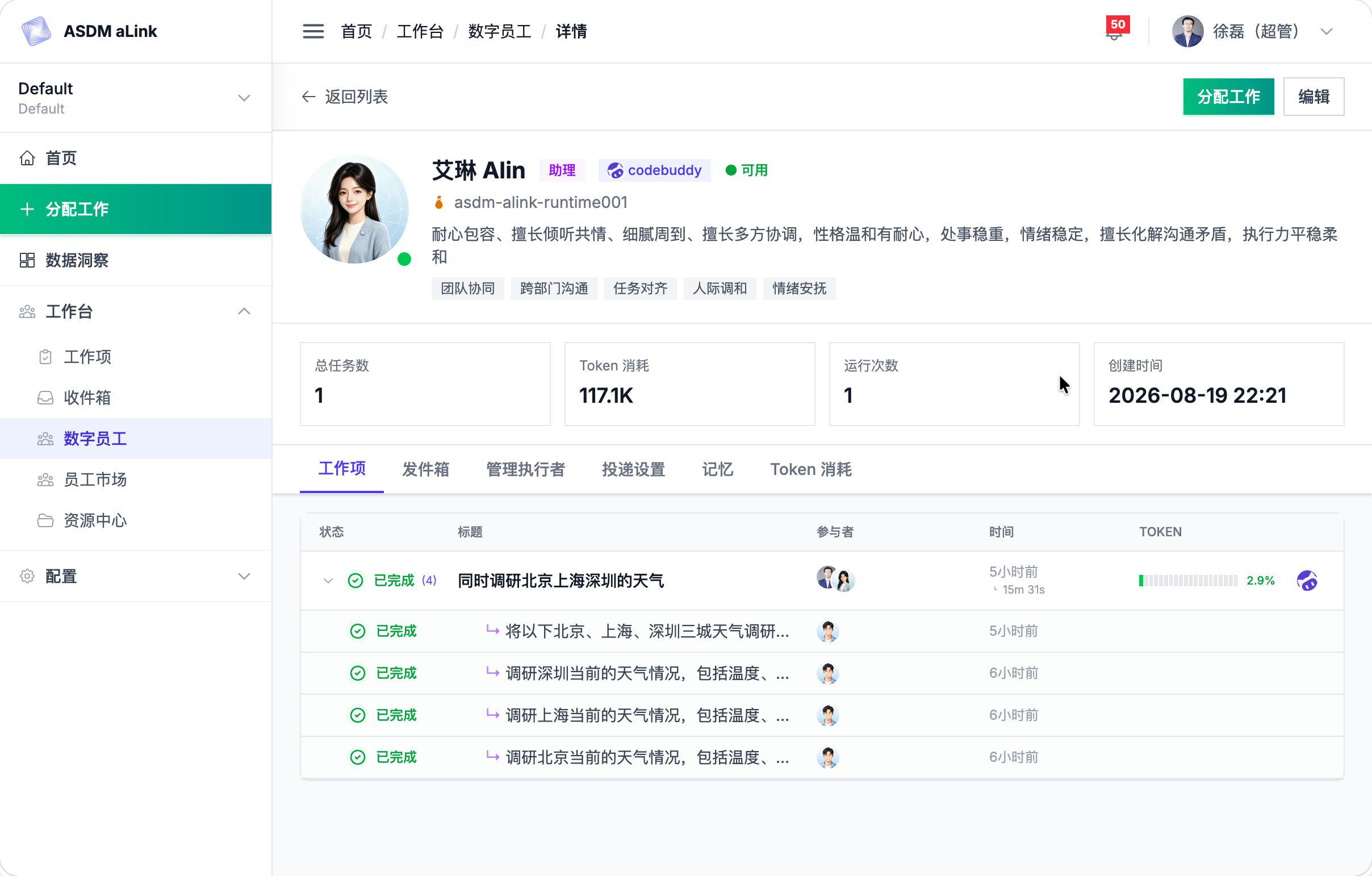Click the 情绪安抚 skill tag
The width and height of the screenshot is (1372, 876).
(x=799, y=289)
